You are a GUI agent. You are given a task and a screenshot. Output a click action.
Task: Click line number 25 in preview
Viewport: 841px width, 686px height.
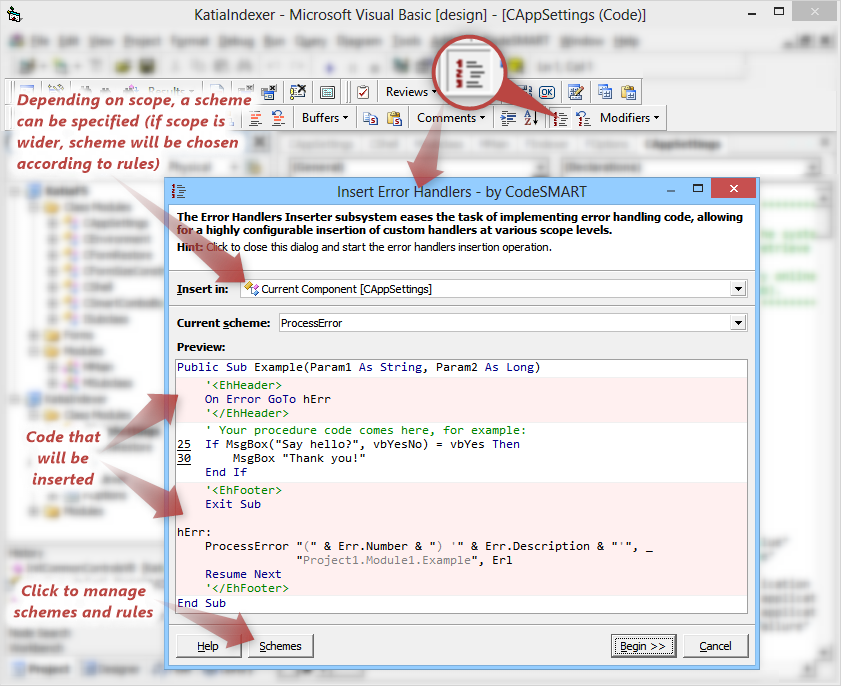184,445
